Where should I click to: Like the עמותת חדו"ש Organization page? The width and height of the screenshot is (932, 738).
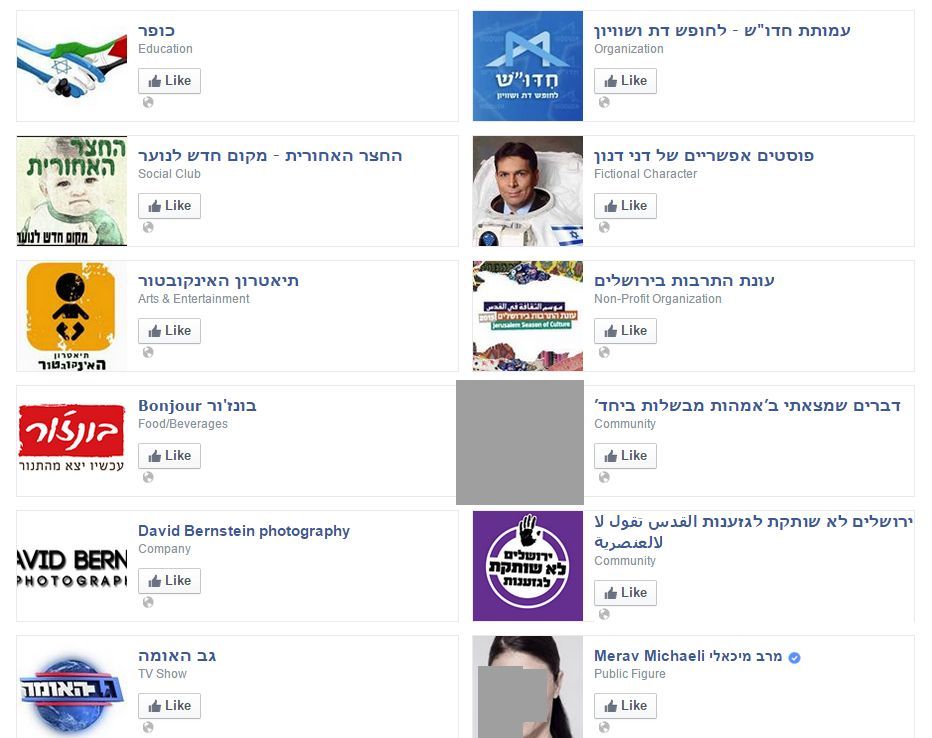pos(625,81)
